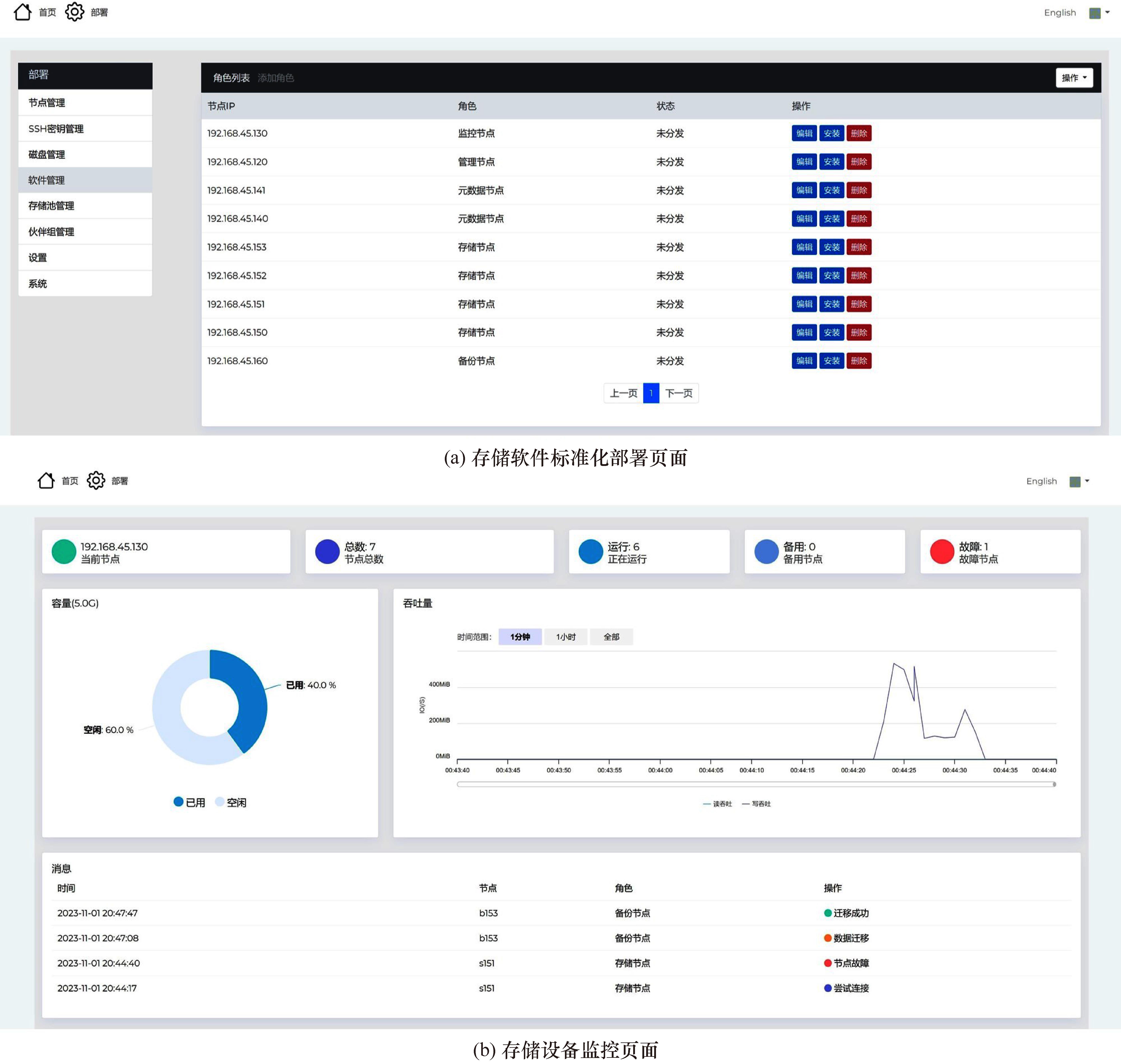The width and height of the screenshot is (1121, 1064).
Task: Click the home icon in monitoring page header
Action: (x=46, y=480)
